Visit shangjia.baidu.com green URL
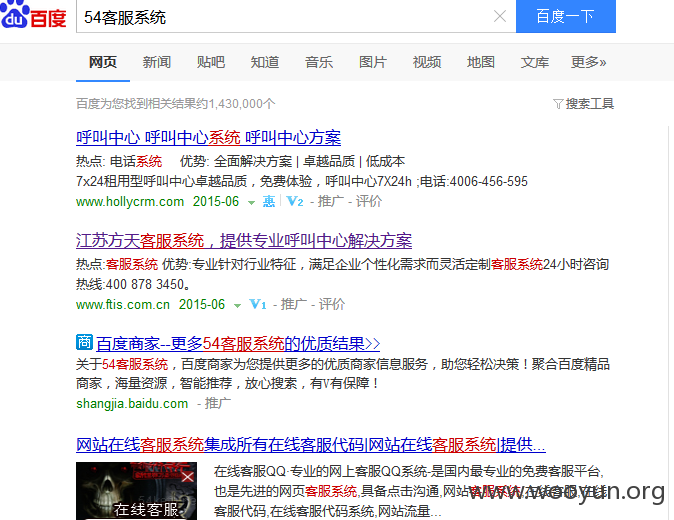This screenshot has width=674, height=520. [132, 404]
